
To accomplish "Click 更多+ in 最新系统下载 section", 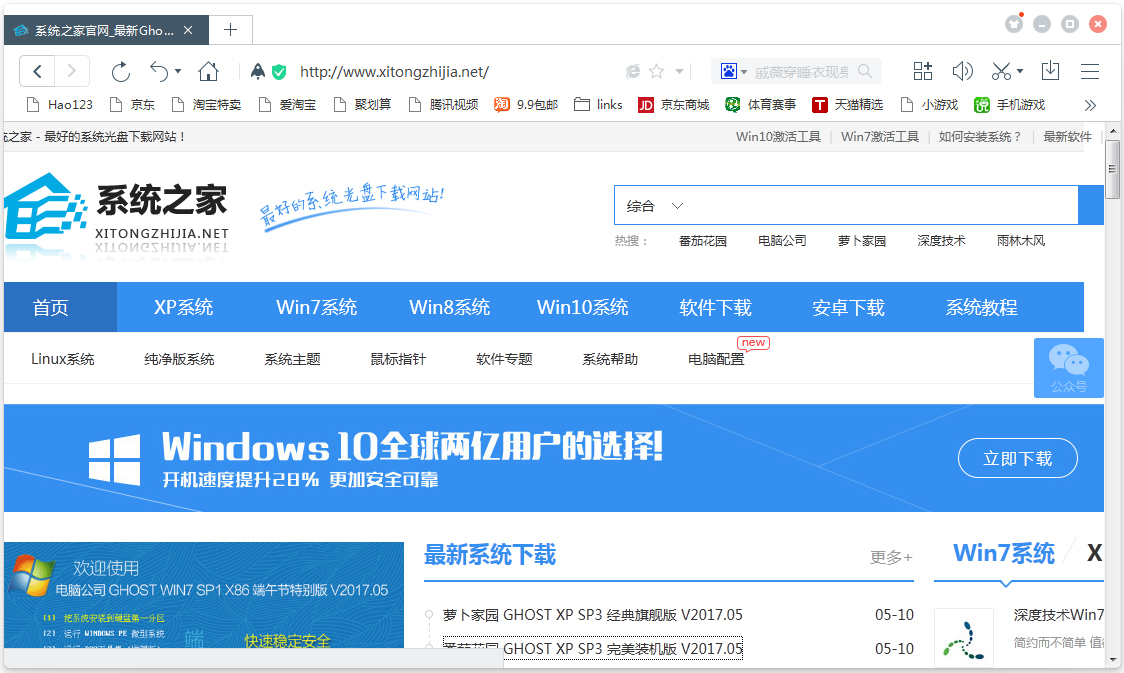I will pos(891,557).
